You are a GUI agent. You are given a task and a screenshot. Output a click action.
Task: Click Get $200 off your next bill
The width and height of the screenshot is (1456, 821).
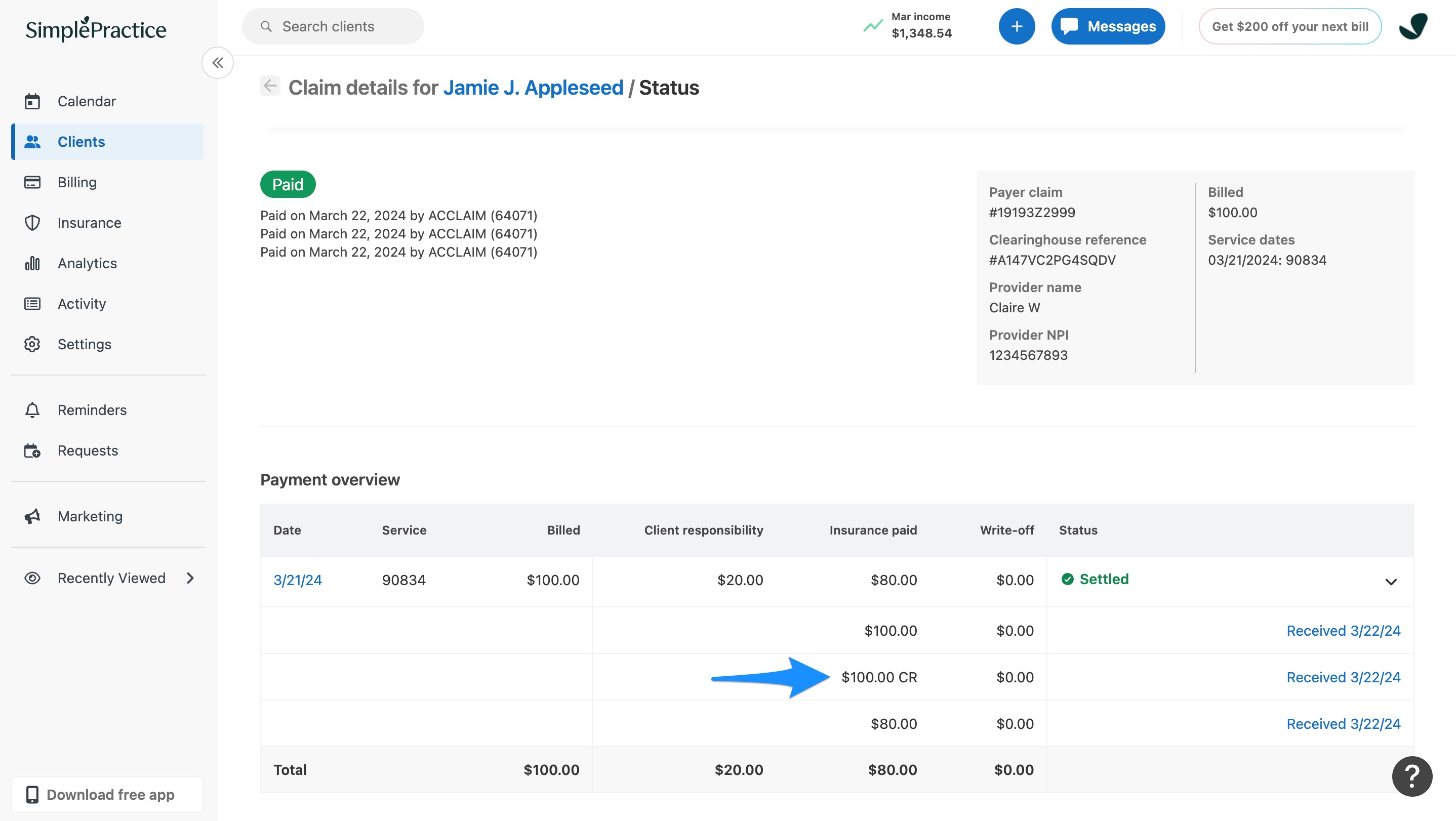1290,26
